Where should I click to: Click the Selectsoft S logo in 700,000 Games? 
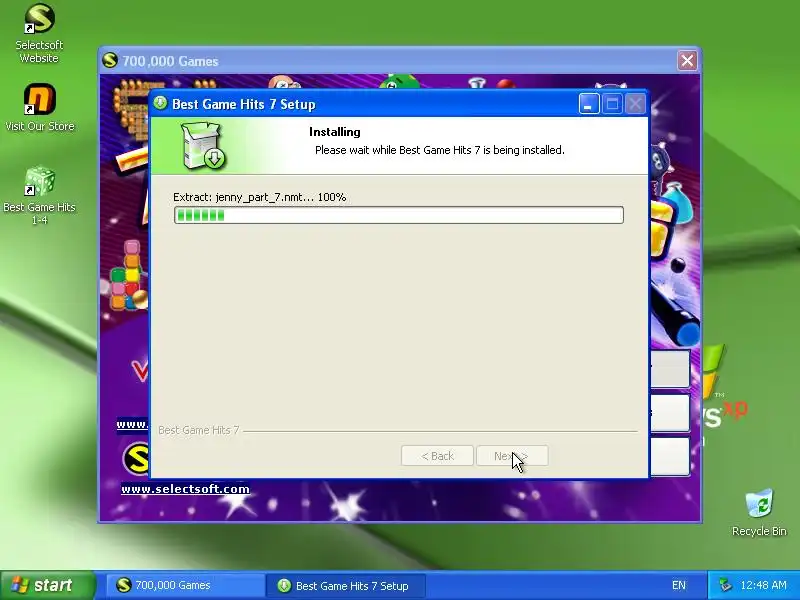click(136, 458)
